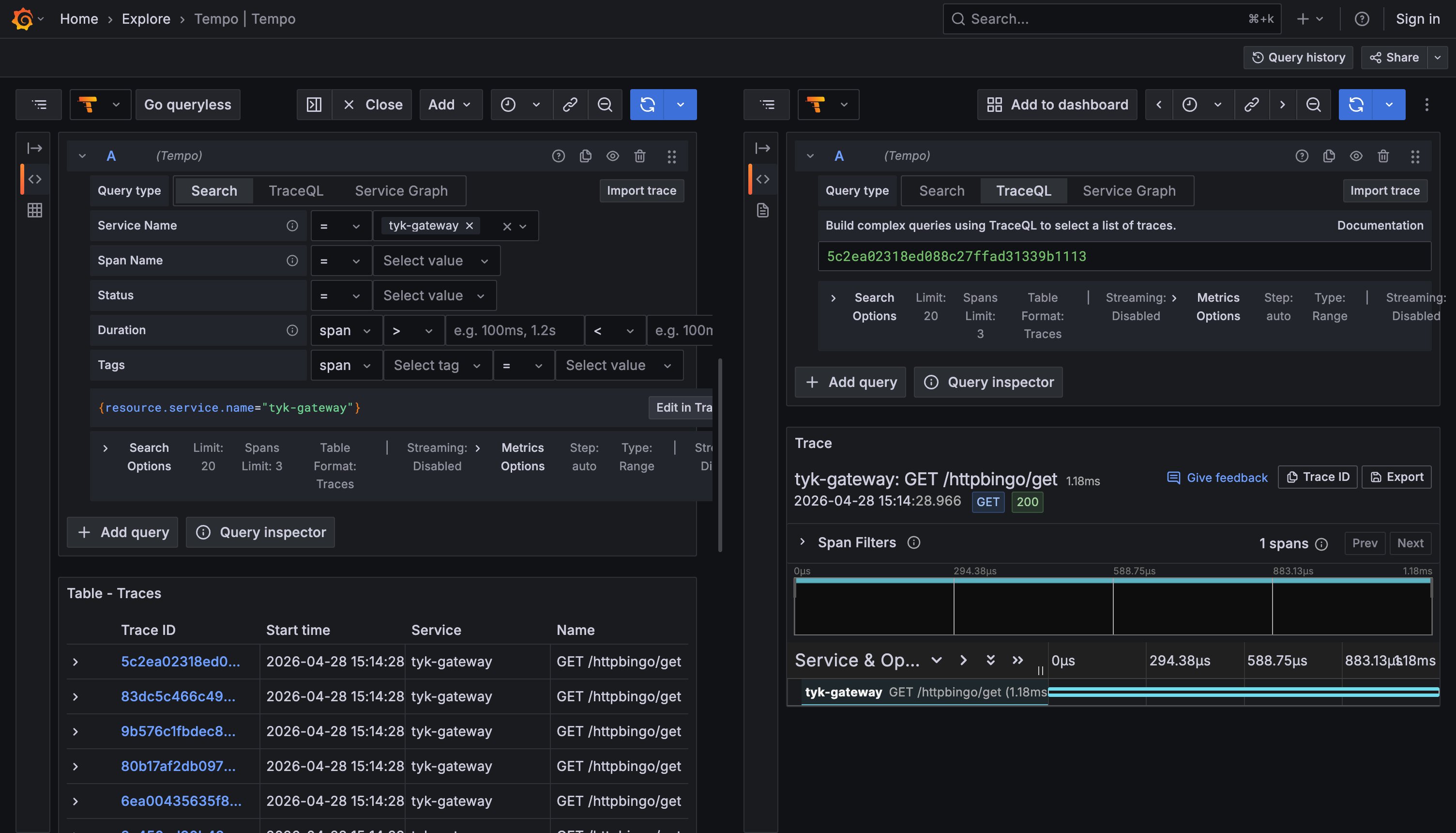Viewport: 1456px width, 833px height.
Task: Grab left query A drag handle dots
Action: coord(672,156)
